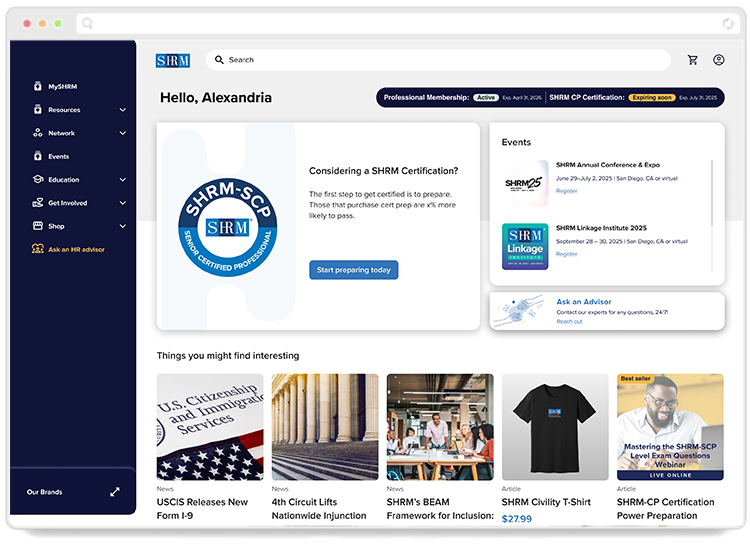Click the browser address bar
750x550 pixels.
pos(408,23)
